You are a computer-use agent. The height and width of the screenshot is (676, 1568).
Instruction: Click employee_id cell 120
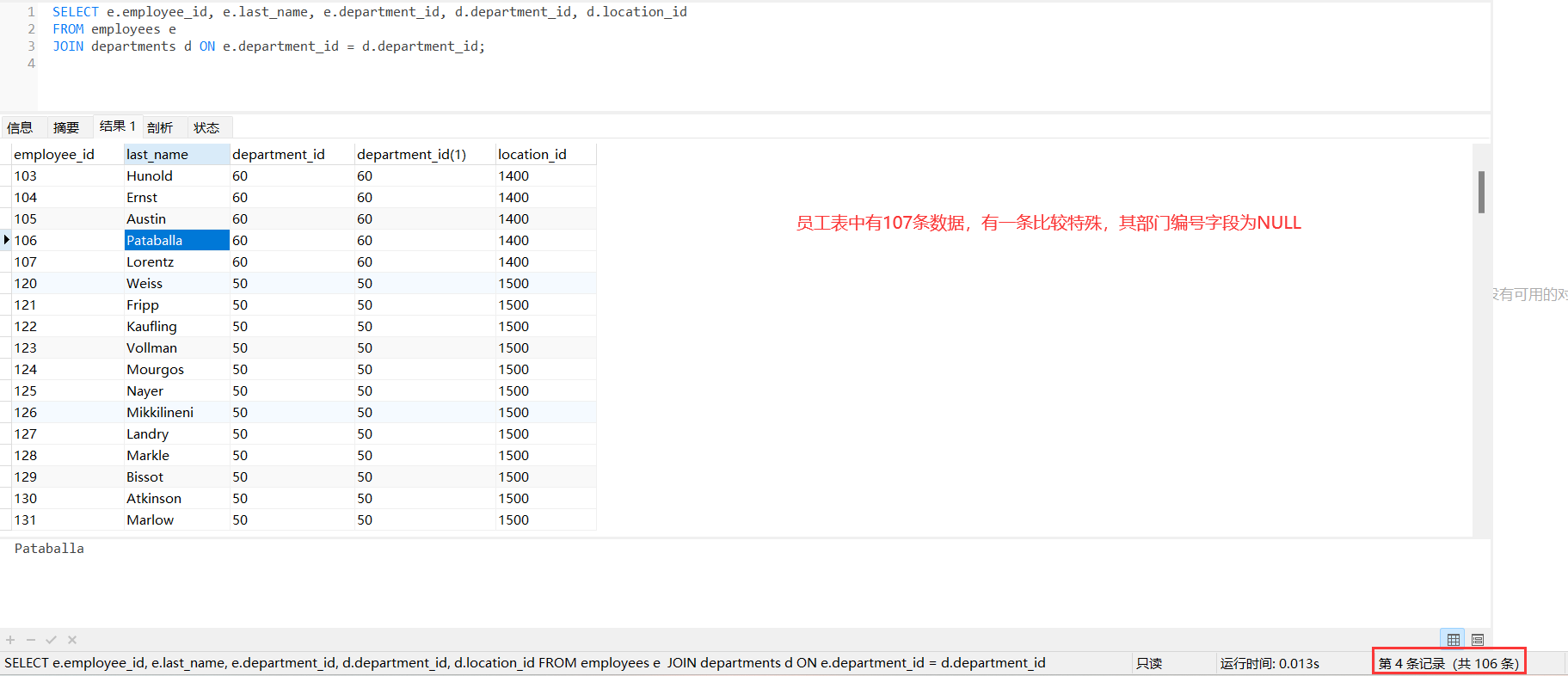point(67,283)
